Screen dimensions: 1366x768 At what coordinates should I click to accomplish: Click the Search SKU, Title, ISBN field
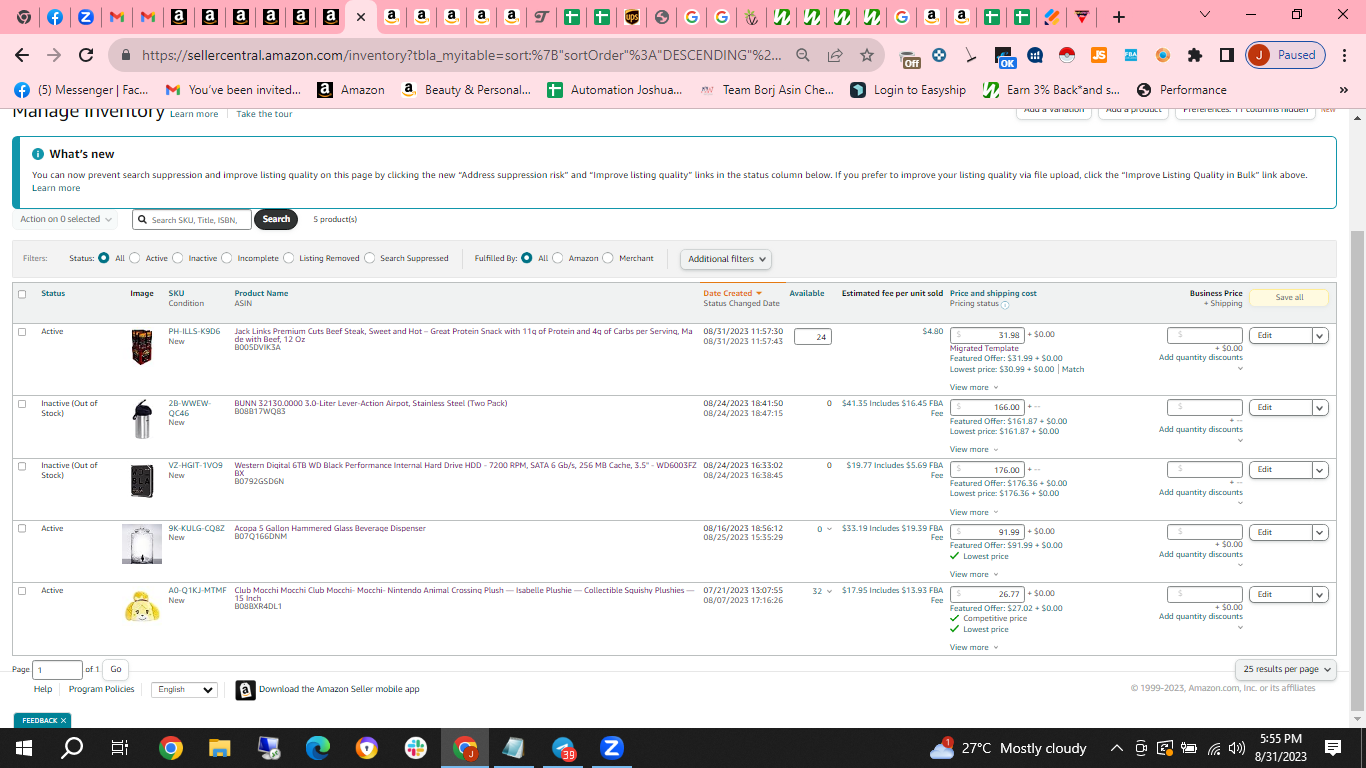pos(192,220)
